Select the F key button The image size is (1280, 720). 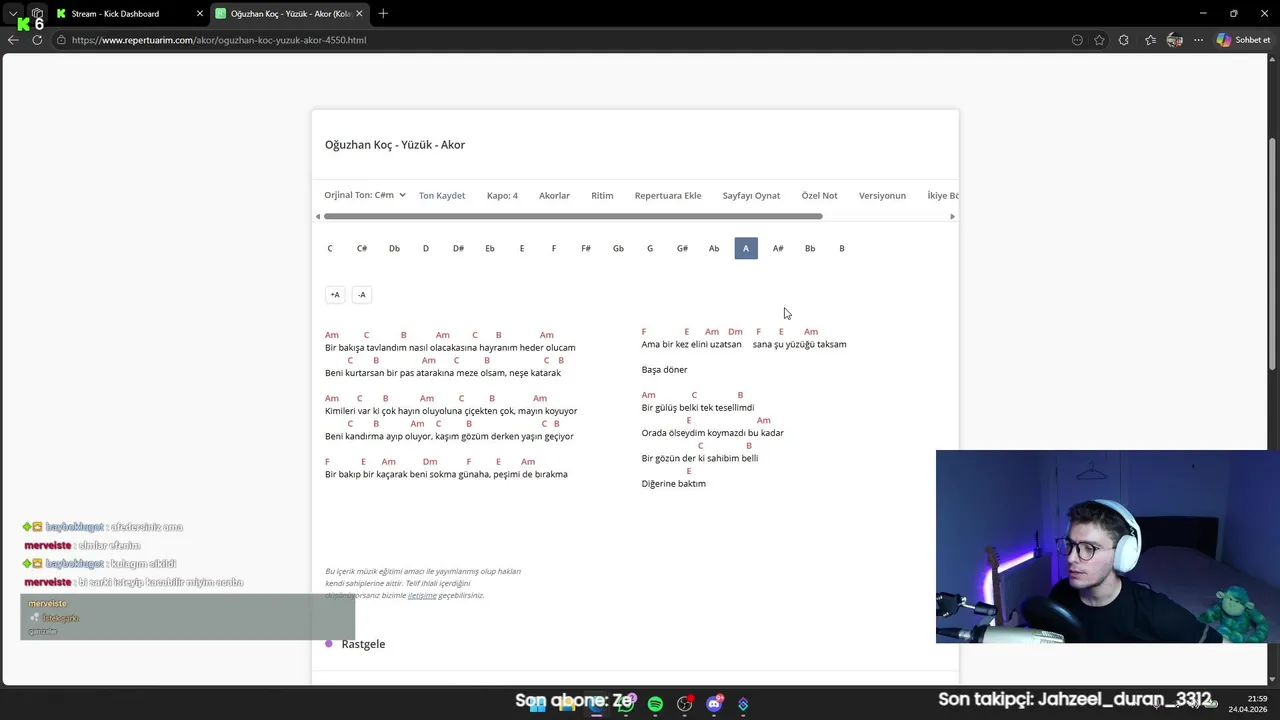pos(554,248)
